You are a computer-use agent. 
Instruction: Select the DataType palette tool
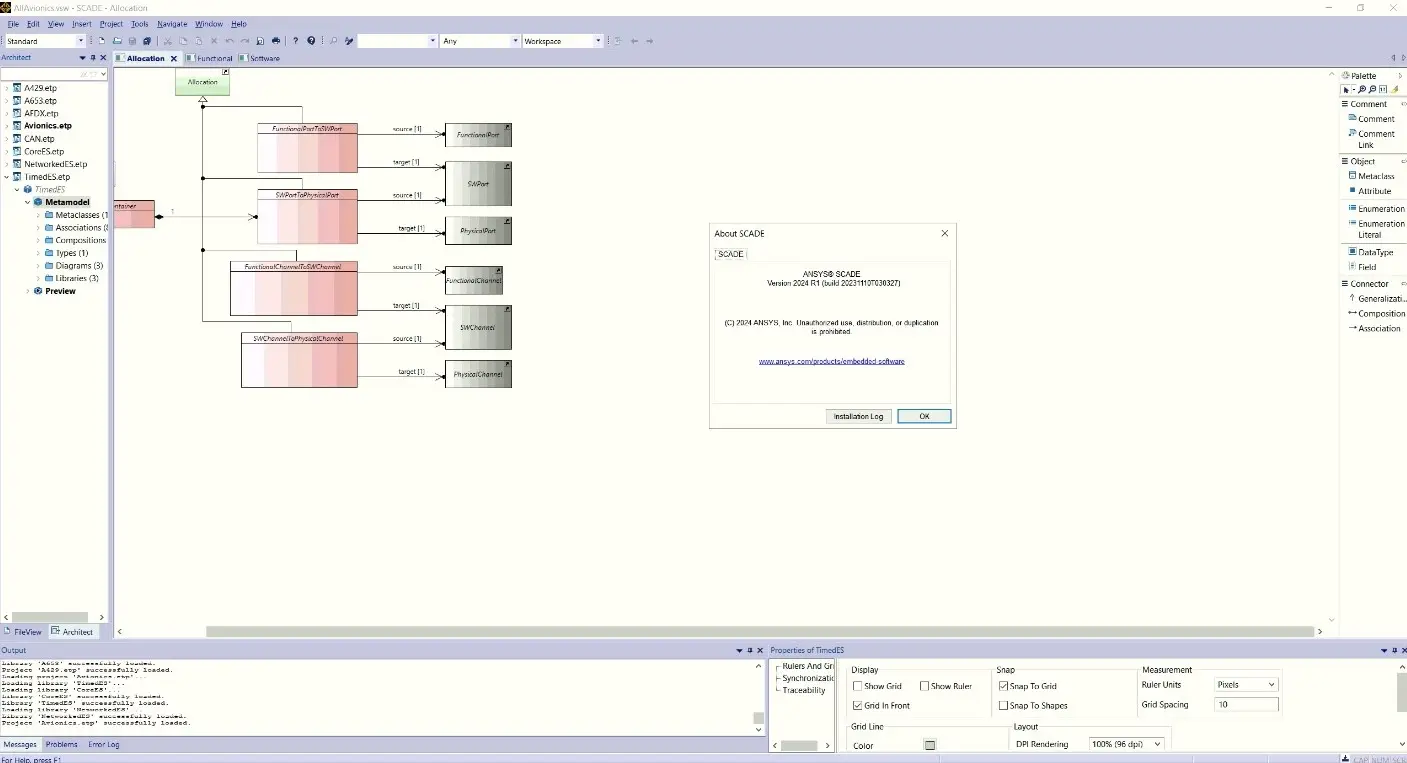pos(1369,252)
